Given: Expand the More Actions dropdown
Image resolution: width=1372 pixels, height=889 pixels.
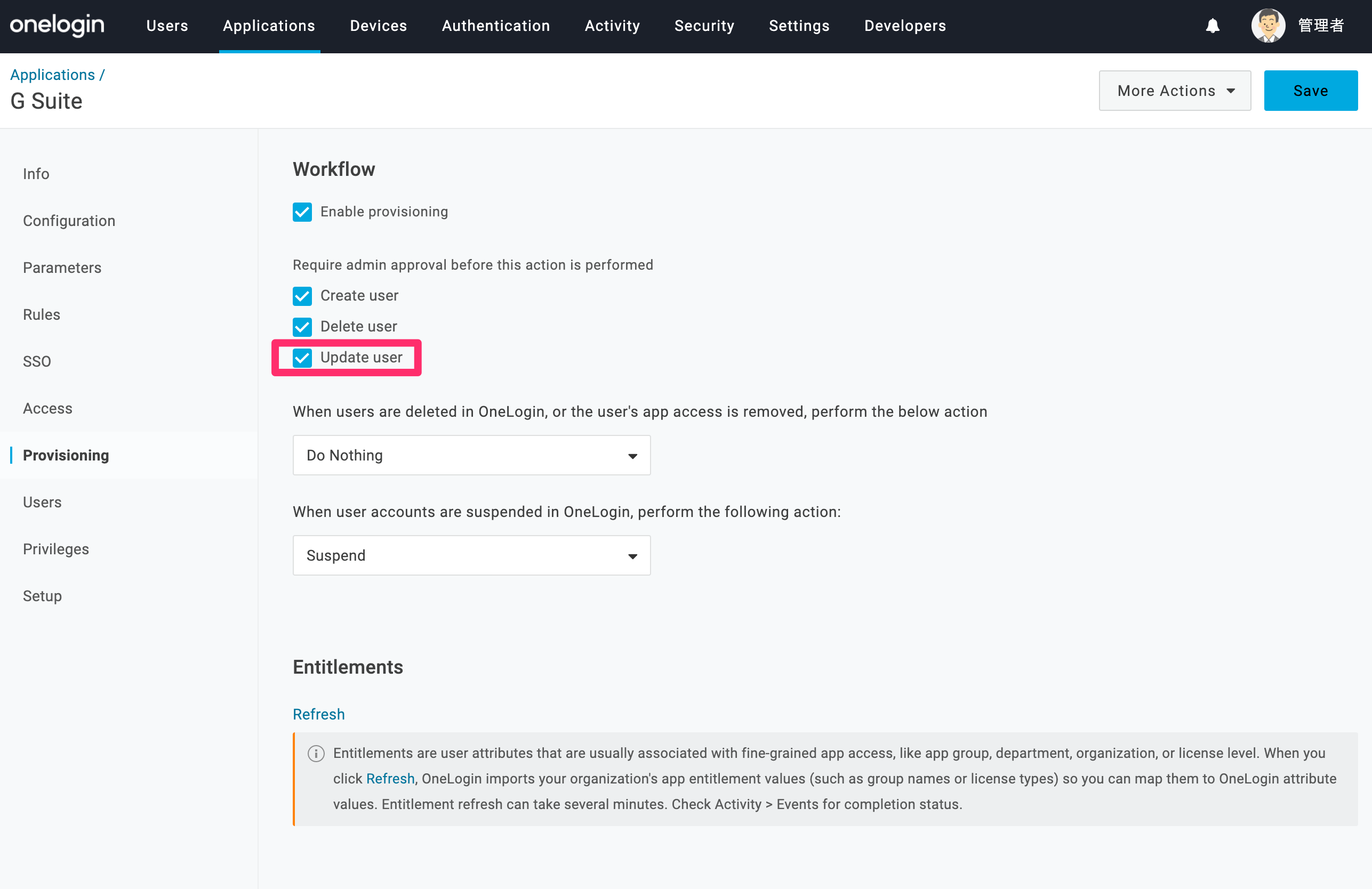Looking at the screenshot, I should [x=1175, y=91].
